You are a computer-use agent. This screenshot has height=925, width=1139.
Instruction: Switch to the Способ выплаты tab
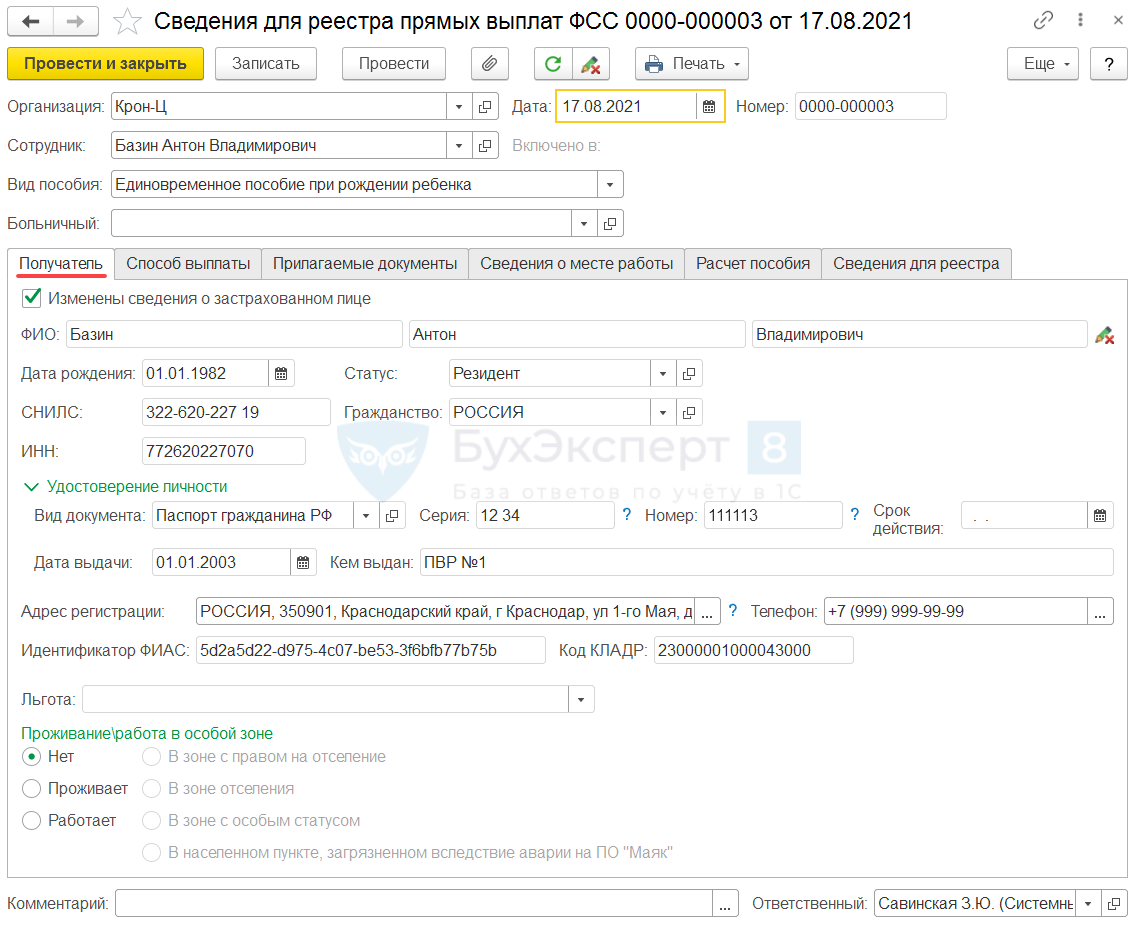(188, 264)
